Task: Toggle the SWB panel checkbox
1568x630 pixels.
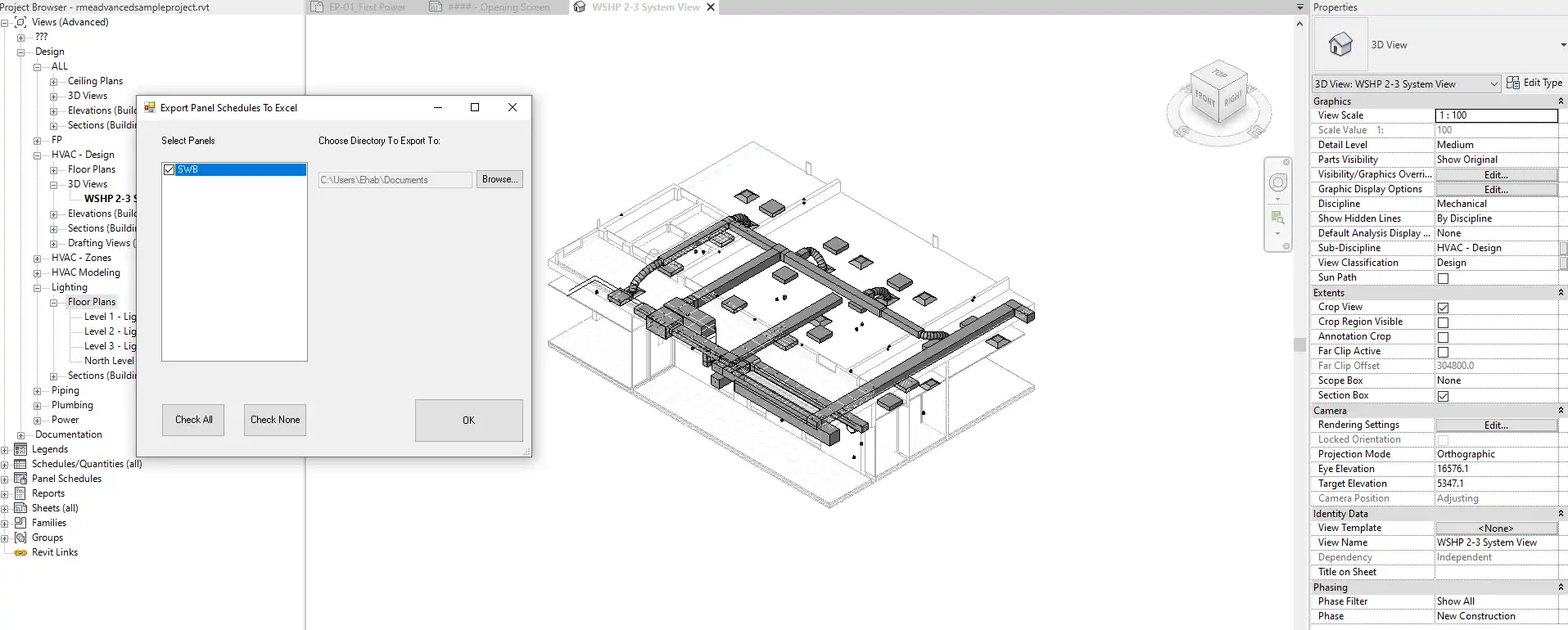Action: 169,169
